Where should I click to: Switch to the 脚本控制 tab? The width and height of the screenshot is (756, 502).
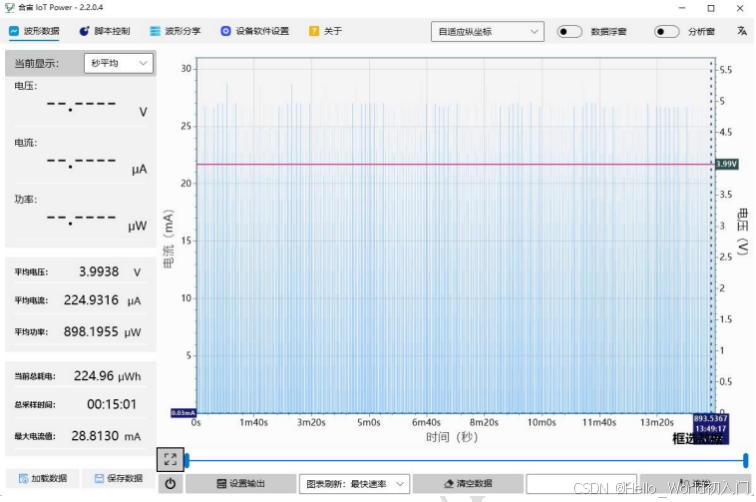pyautogui.click(x=105, y=31)
